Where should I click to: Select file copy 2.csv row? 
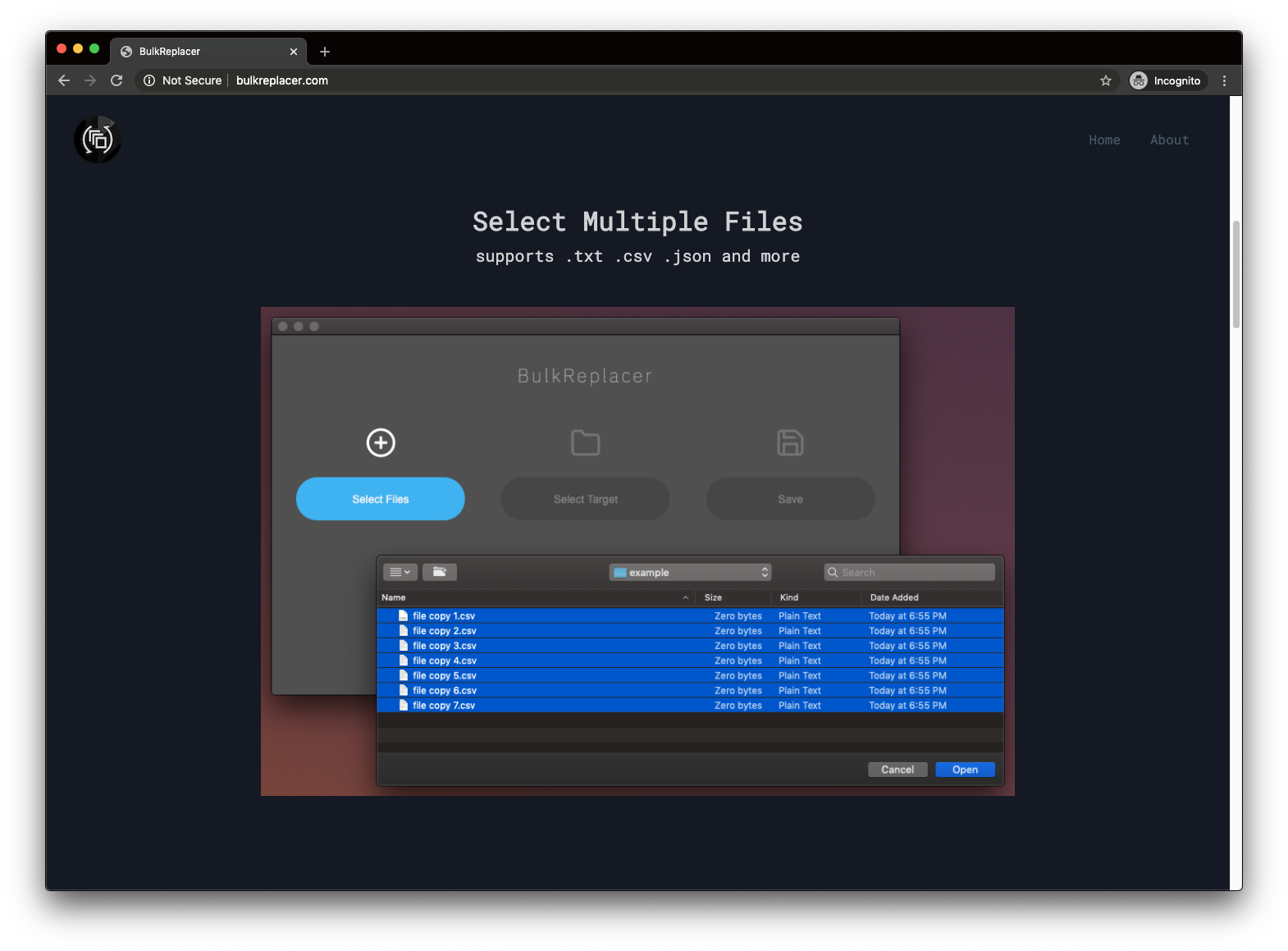tap(690, 631)
